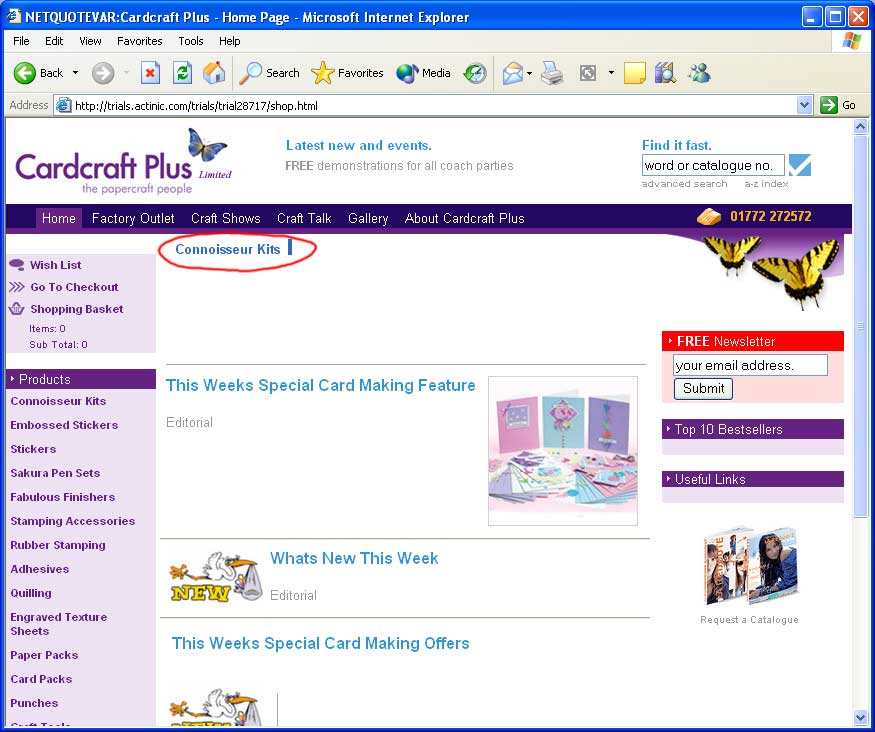875x732 pixels.
Task: Click the Media toolbar button
Action: click(x=424, y=73)
